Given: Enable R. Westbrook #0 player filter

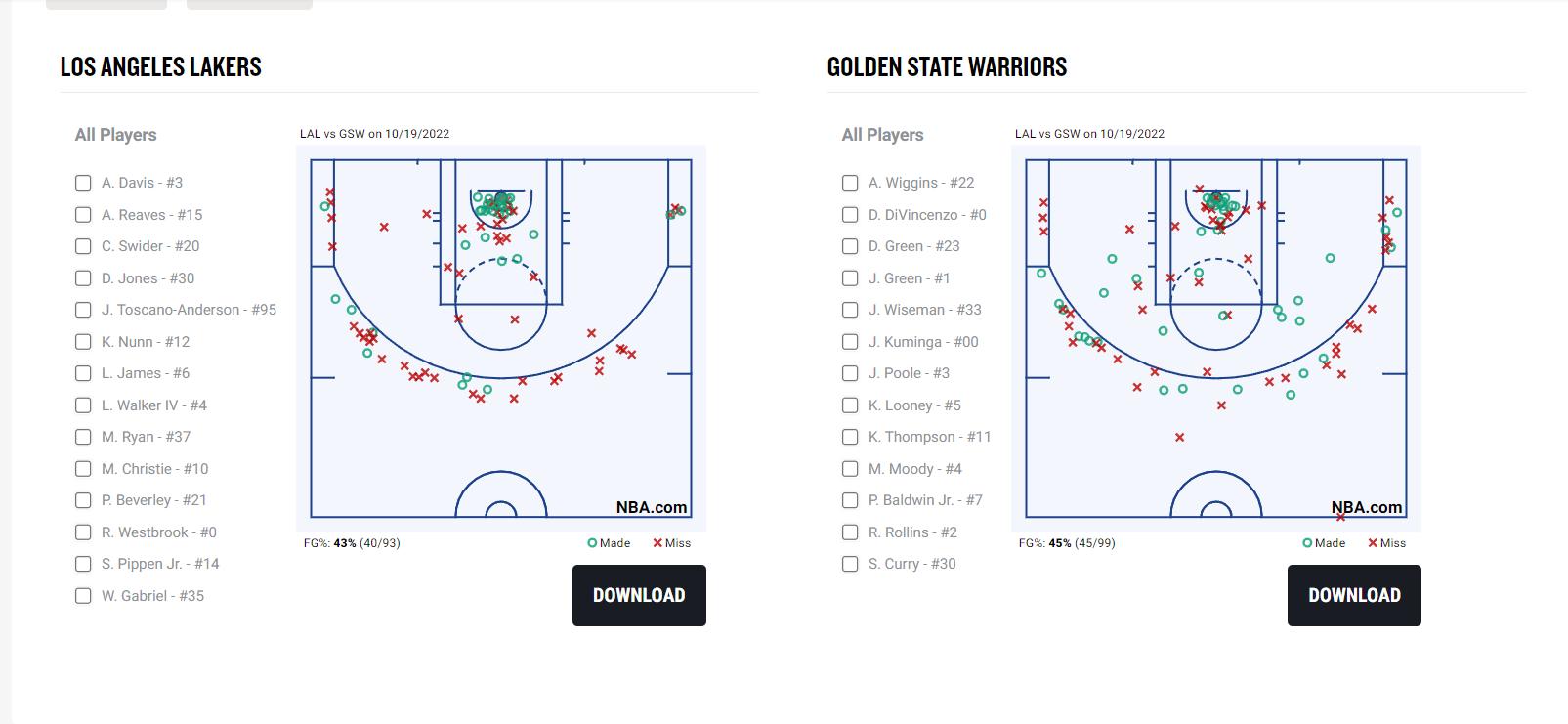Looking at the screenshot, I should (x=83, y=532).
